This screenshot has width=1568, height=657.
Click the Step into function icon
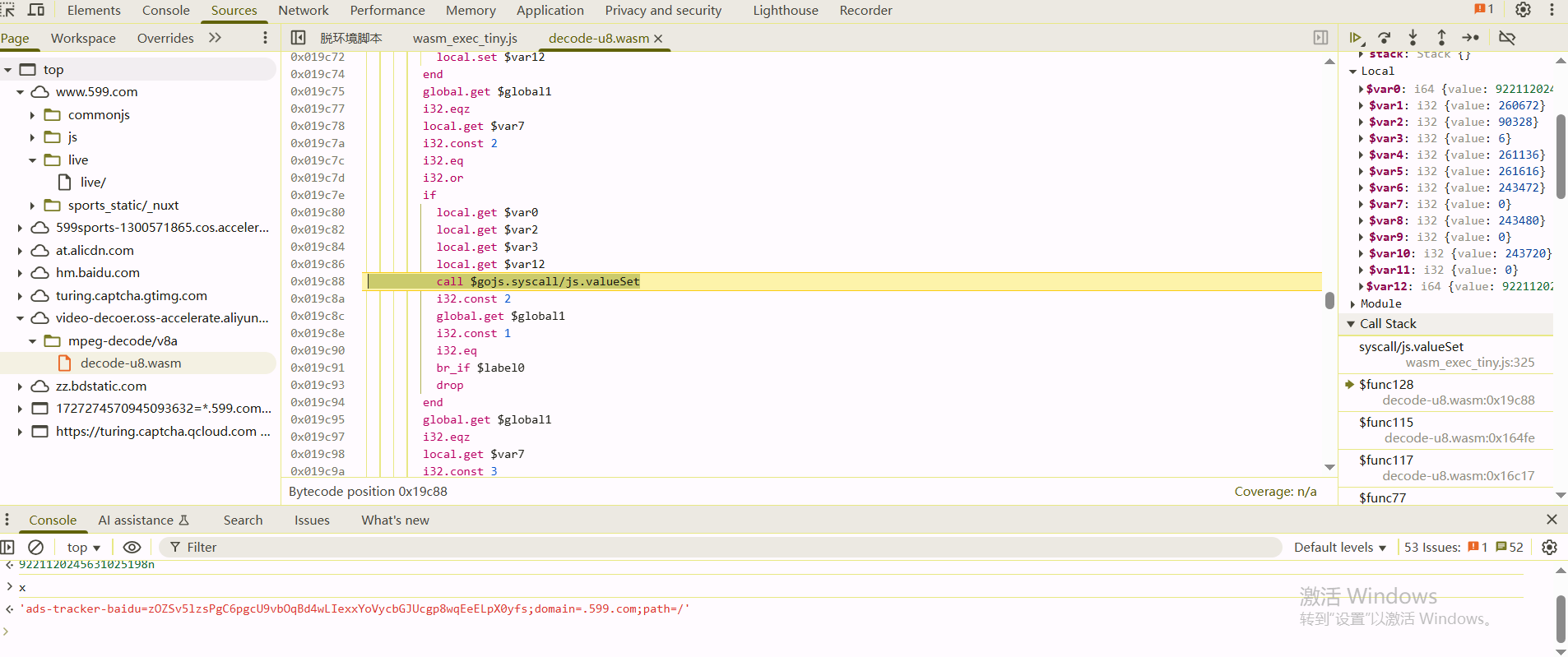tap(1413, 38)
